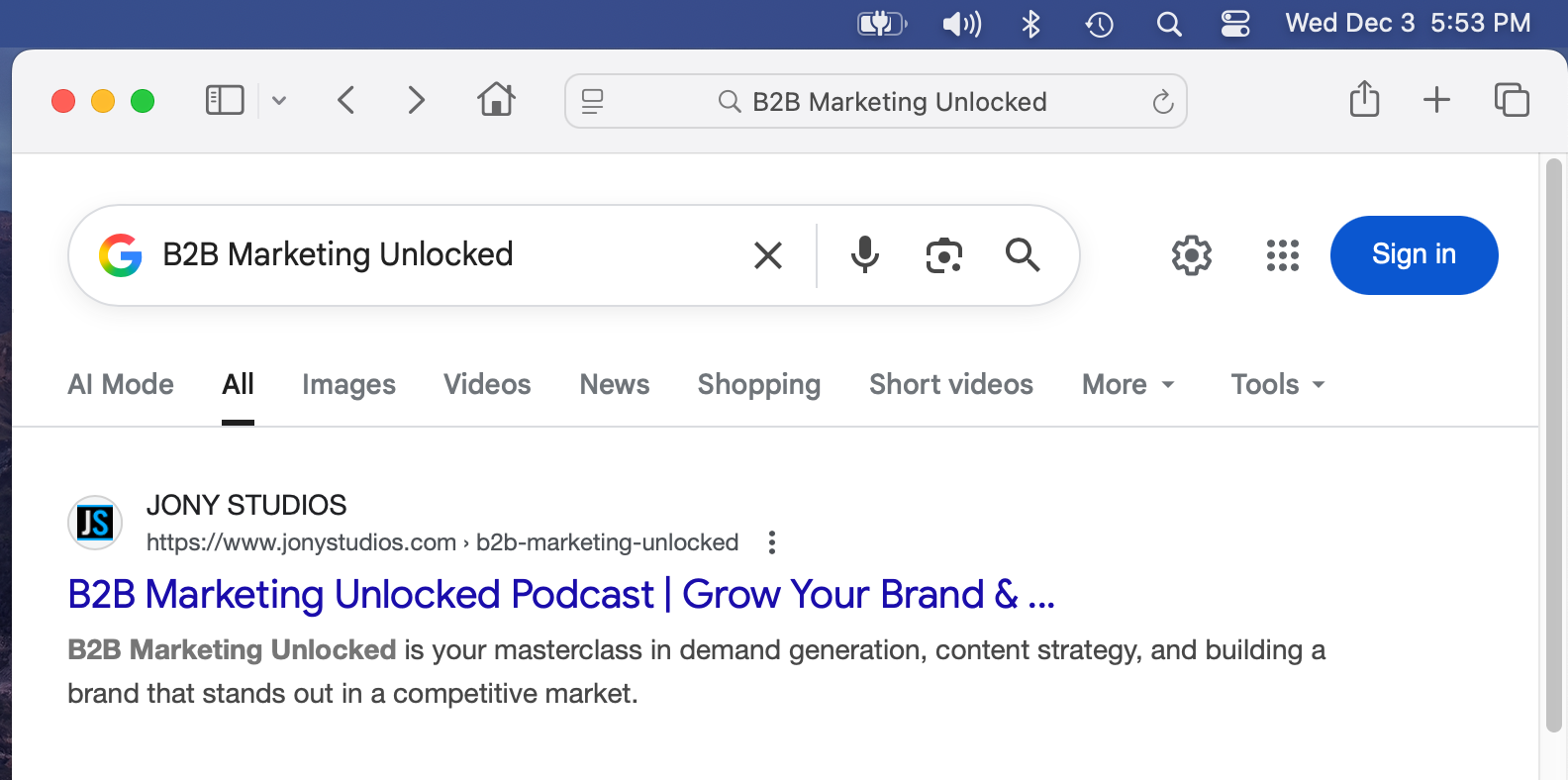Open the Tools dropdown
Viewport: 1568px width, 780px height.
pos(1278,384)
